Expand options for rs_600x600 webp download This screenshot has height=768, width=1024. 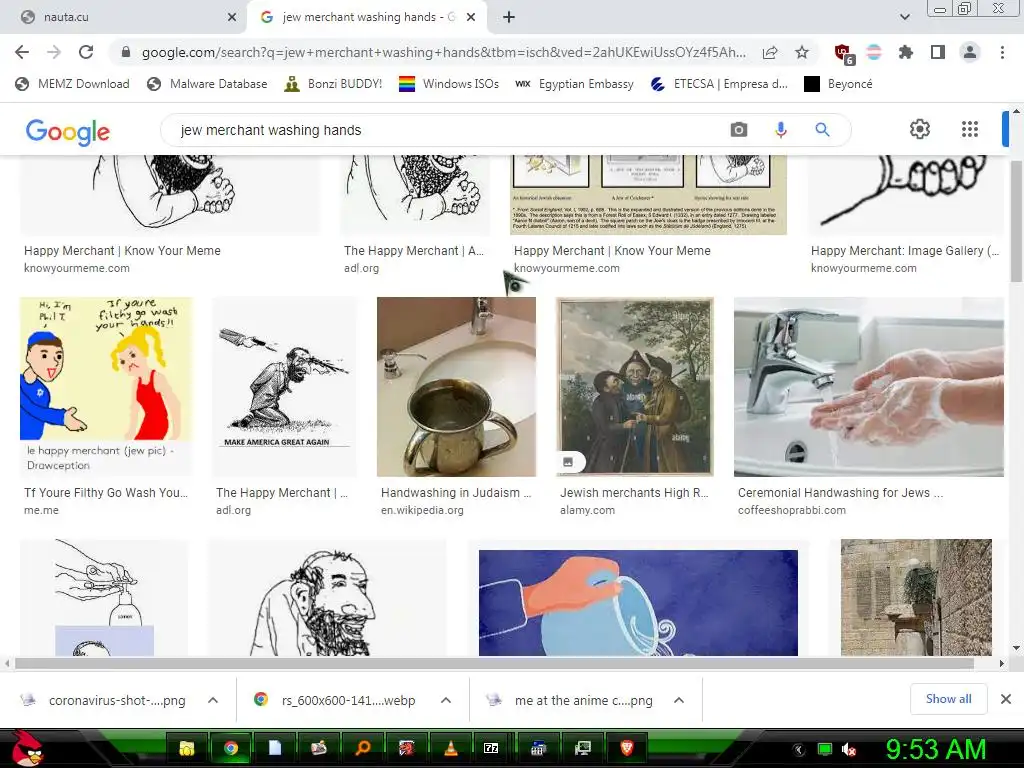[x=446, y=700]
